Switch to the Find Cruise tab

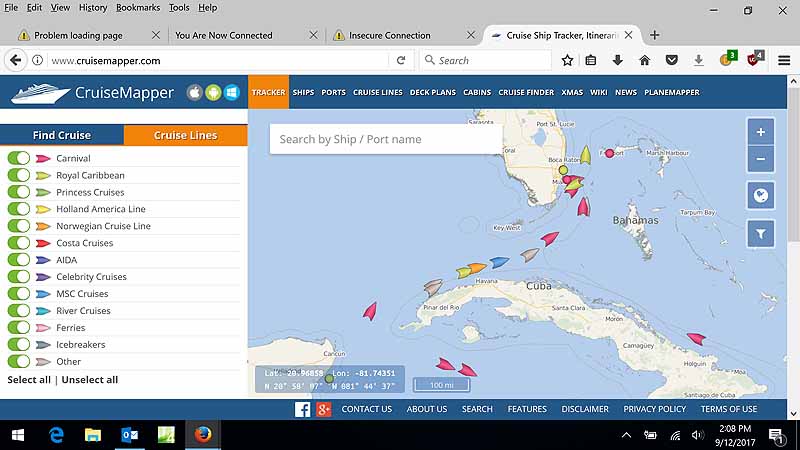(62, 135)
